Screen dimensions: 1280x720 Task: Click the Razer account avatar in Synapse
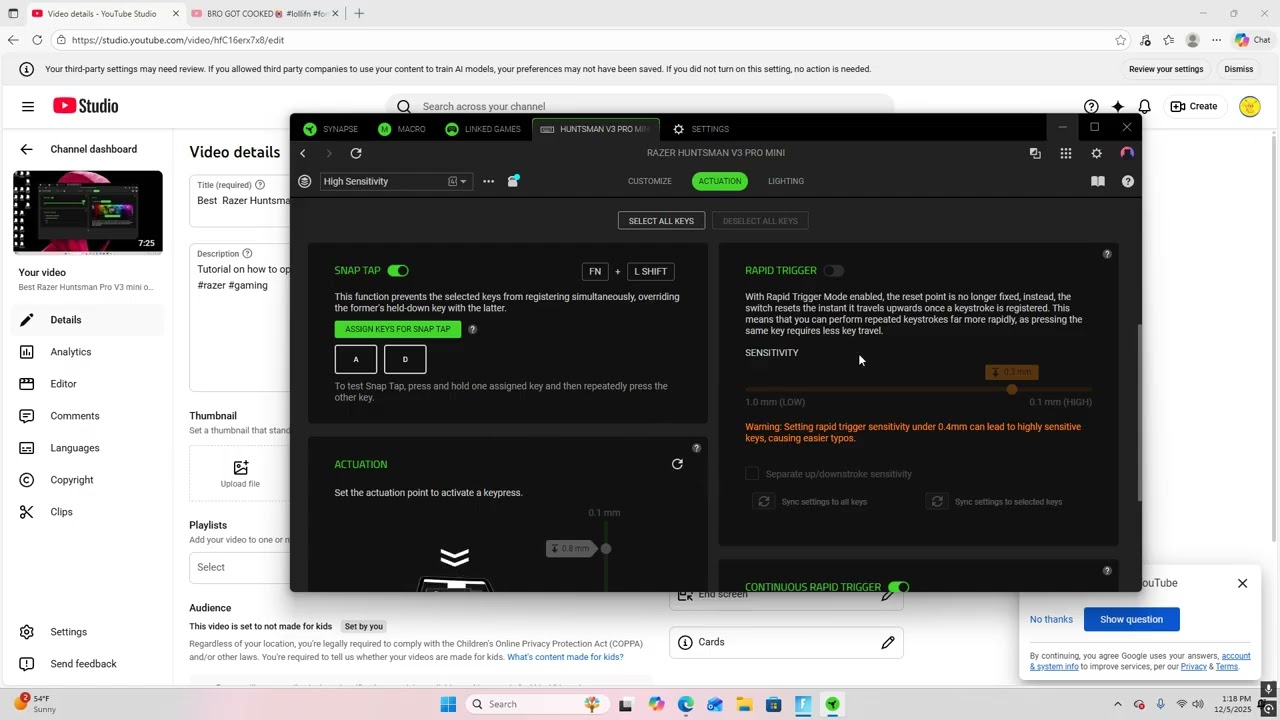1127,153
